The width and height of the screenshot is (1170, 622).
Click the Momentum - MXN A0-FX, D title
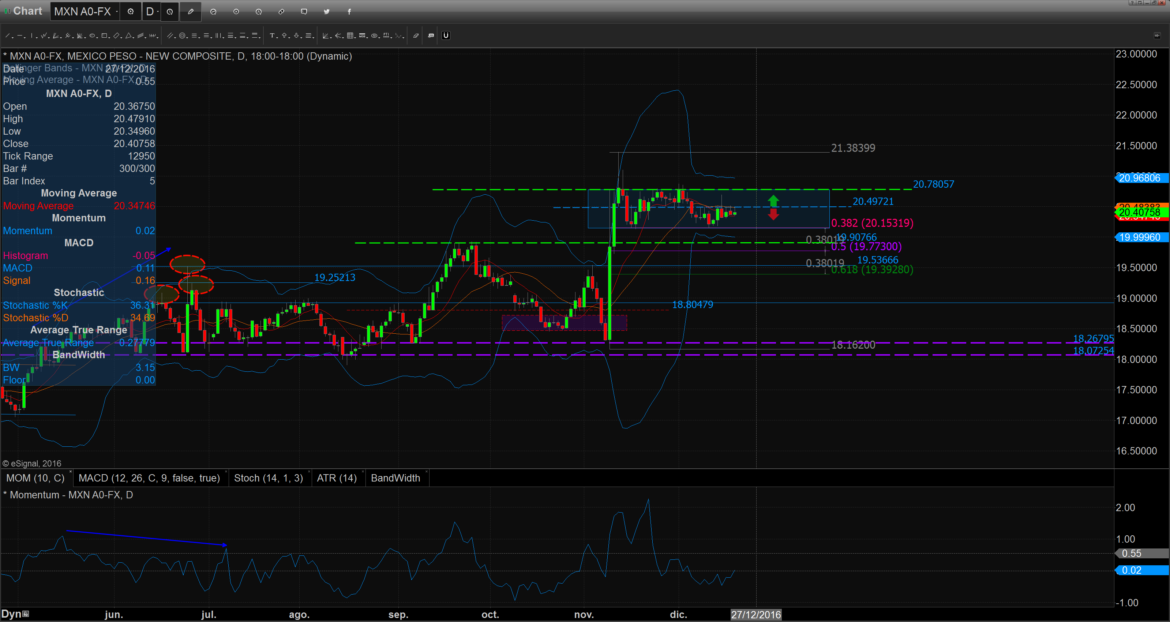pos(69,494)
